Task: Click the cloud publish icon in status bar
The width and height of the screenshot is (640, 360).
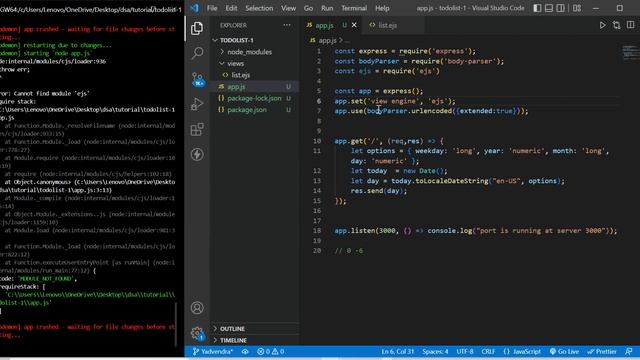Action: click(x=245, y=351)
